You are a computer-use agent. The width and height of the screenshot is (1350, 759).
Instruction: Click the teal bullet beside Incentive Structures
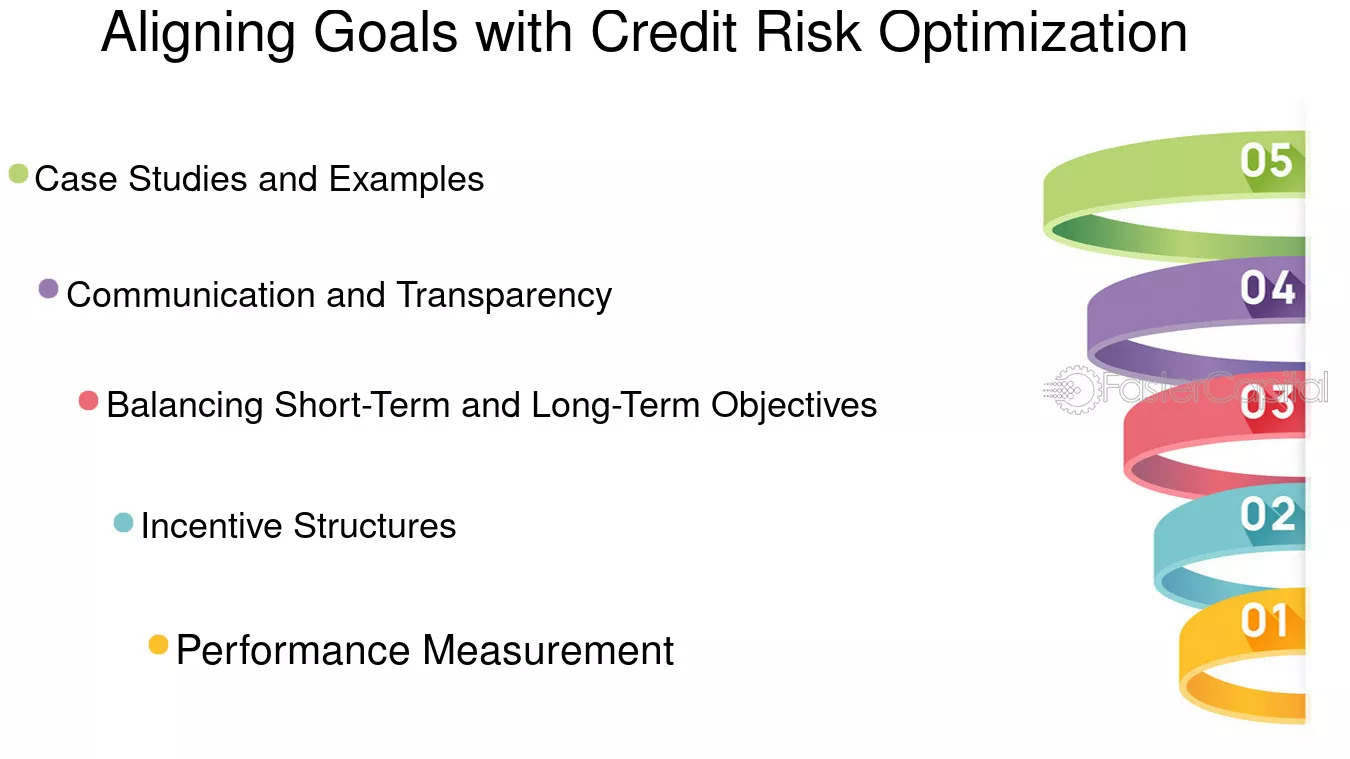click(123, 522)
